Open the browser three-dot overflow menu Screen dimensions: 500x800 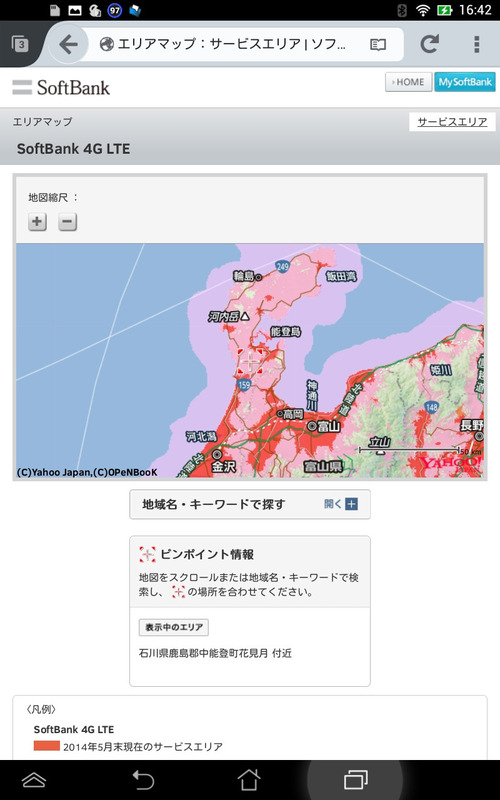(x=477, y=44)
